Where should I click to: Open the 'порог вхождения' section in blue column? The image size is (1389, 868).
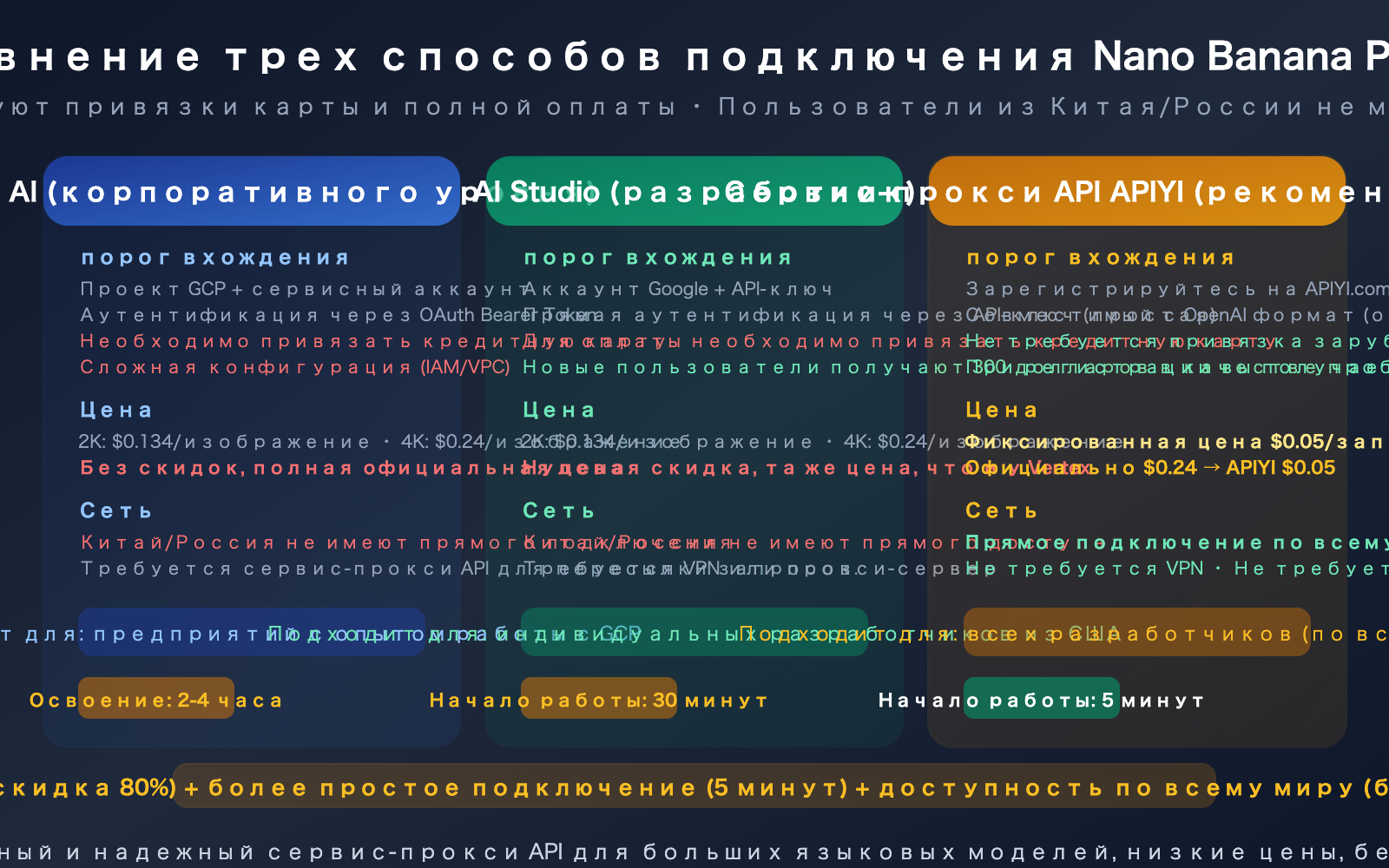coord(214,257)
